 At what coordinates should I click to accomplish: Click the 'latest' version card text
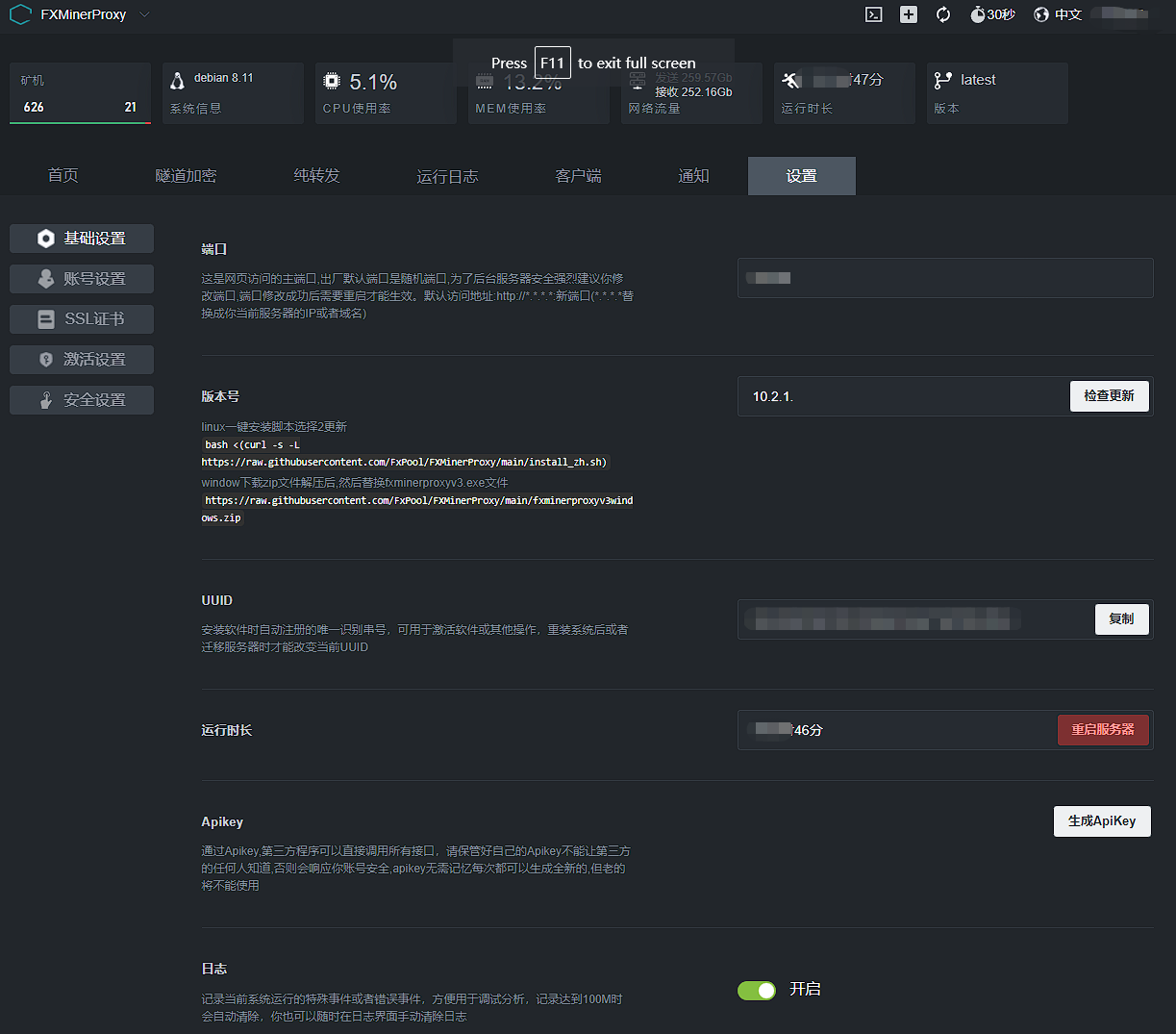tap(978, 80)
